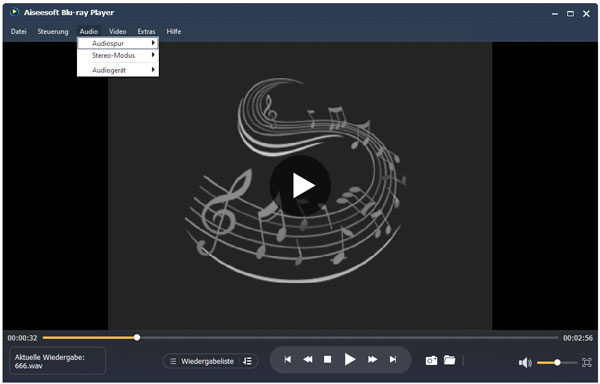Click the hamburger list icon beside Wiedergabeliste
Viewport: 600px width, 384px height.
[173, 361]
